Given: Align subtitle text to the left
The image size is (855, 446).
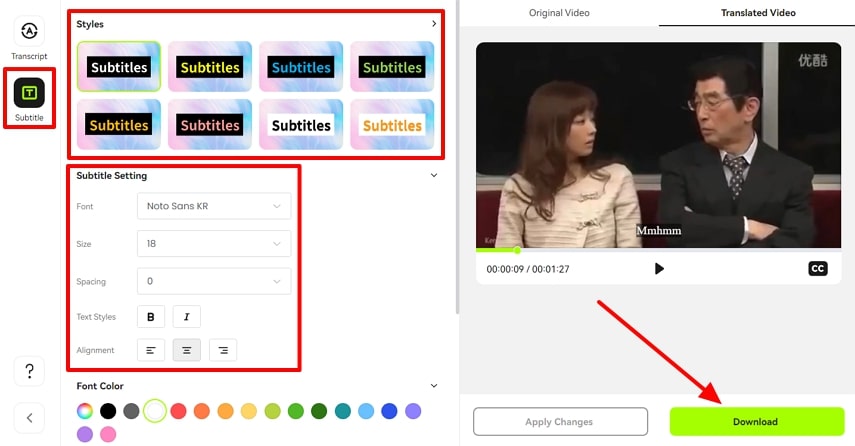Looking at the screenshot, I should [x=150, y=350].
